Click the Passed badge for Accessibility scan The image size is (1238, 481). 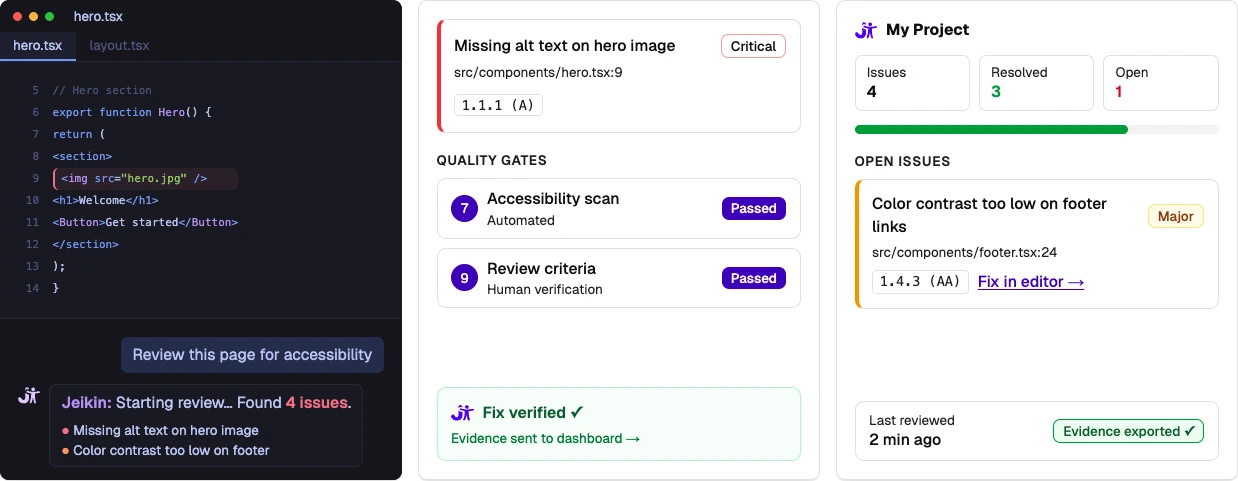[753, 208]
